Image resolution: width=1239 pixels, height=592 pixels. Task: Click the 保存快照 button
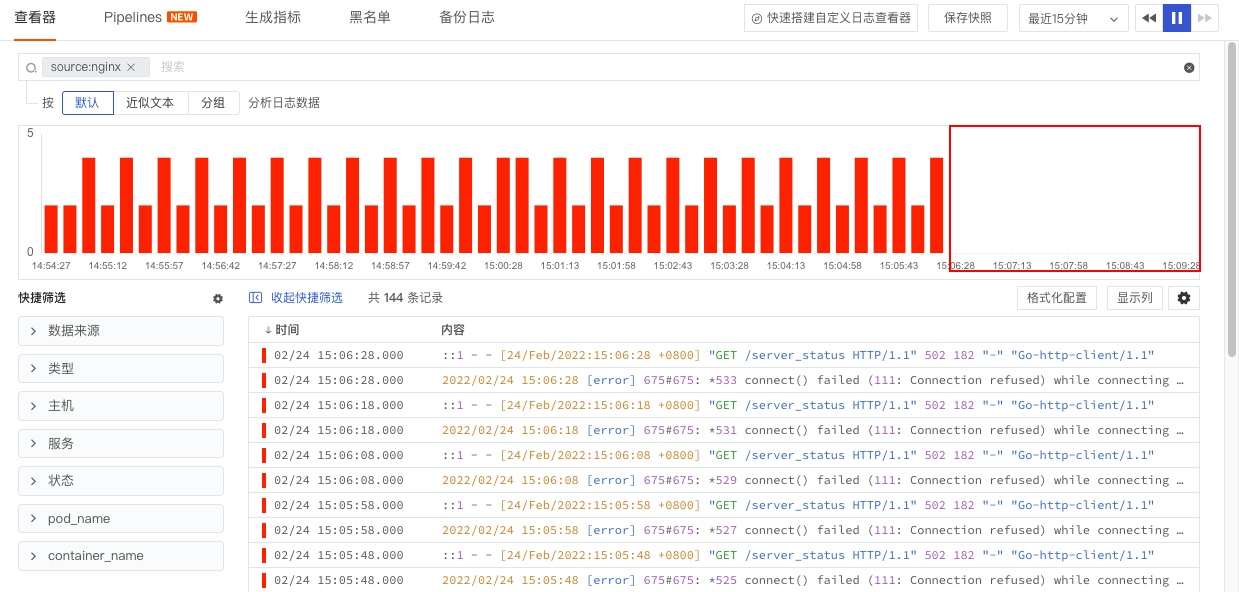968,18
